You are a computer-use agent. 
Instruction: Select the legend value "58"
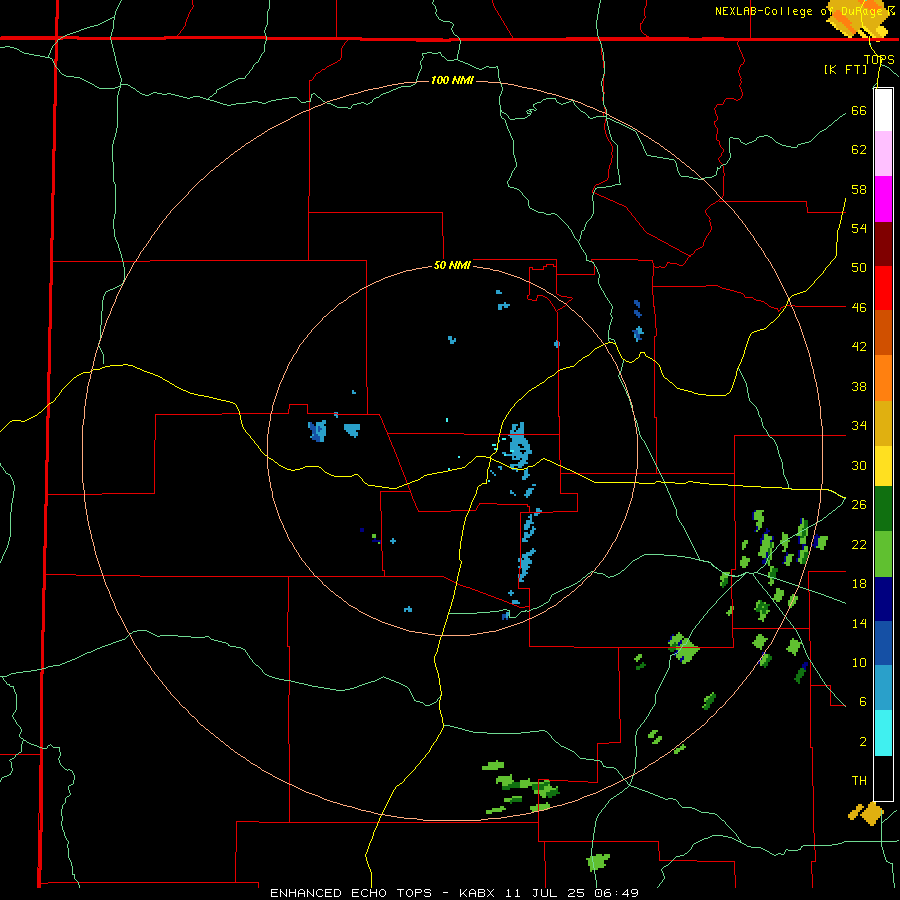(x=859, y=189)
